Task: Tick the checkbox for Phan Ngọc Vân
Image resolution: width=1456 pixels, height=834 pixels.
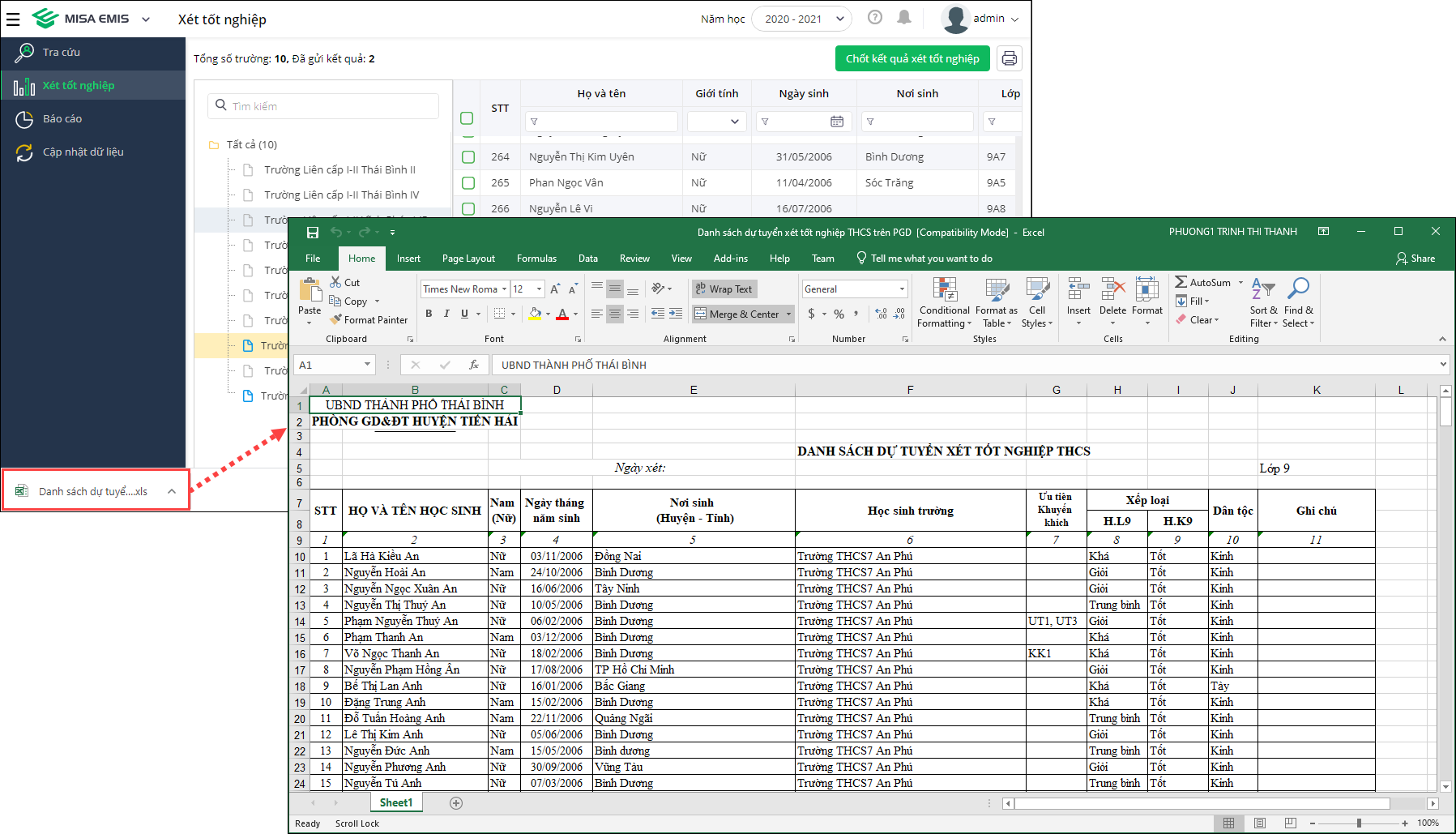Action: click(468, 182)
